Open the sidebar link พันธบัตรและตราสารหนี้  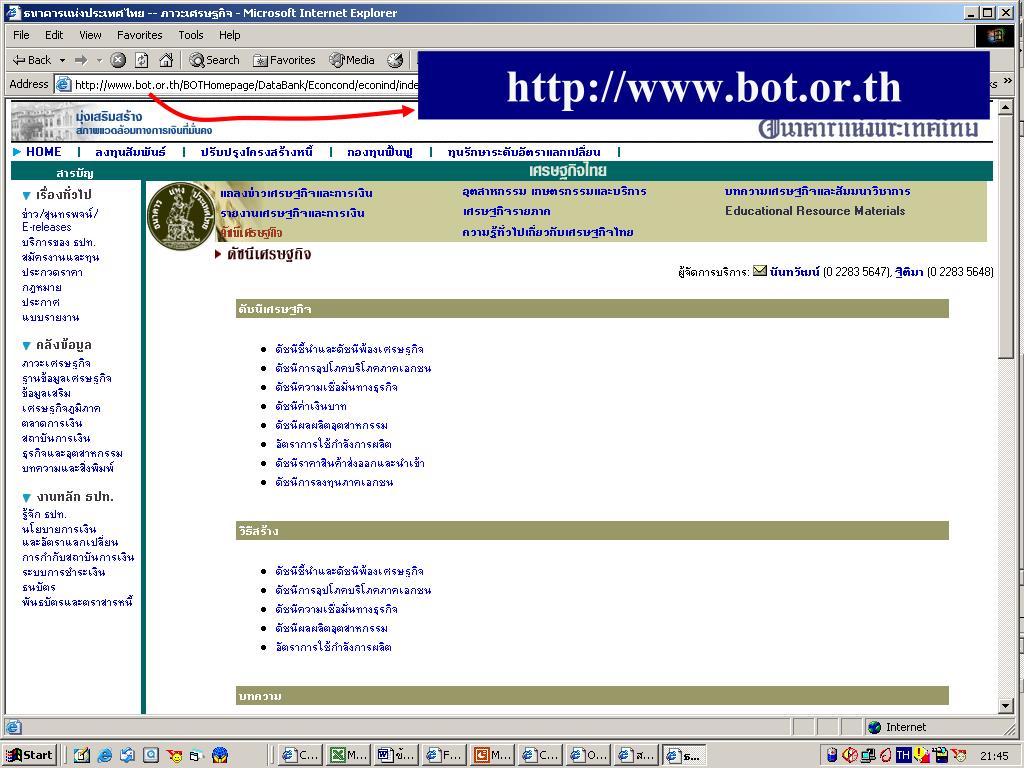77,602
